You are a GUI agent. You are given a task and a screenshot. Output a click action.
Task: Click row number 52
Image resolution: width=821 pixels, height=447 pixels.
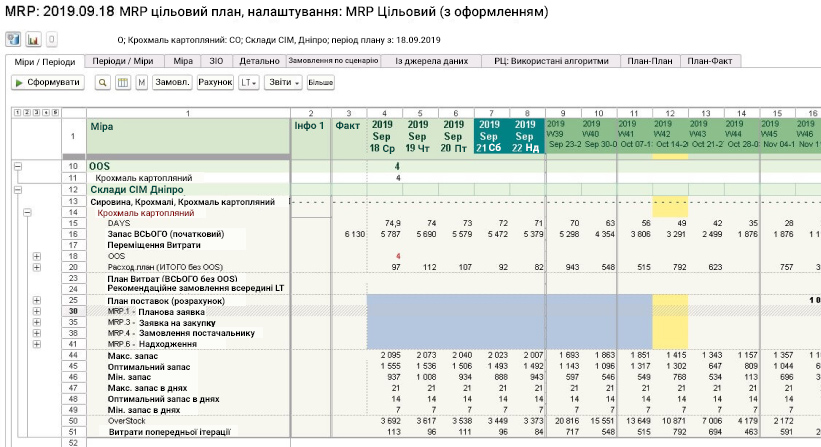click(73, 443)
